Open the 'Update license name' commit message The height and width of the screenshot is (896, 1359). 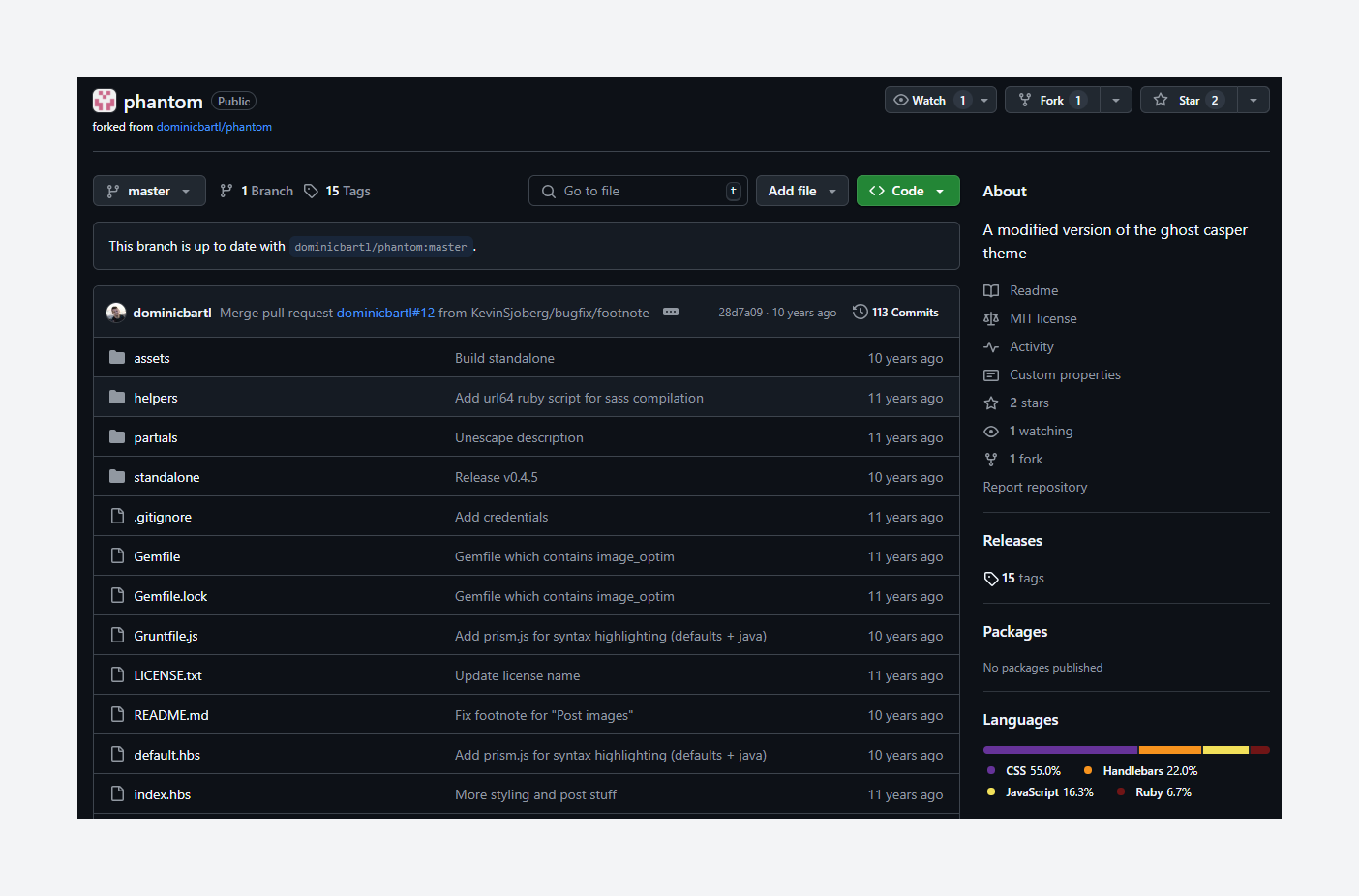pyautogui.click(x=518, y=675)
